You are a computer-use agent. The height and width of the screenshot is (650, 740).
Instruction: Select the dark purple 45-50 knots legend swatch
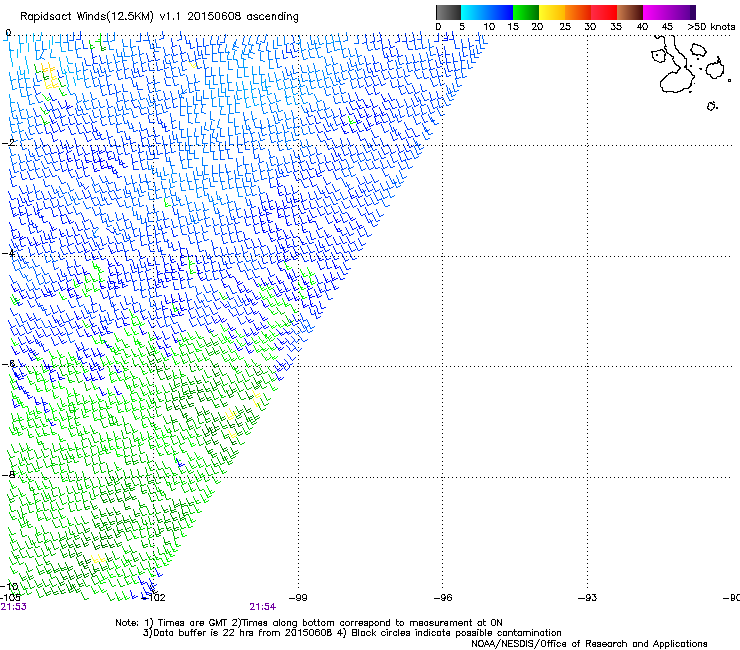click(x=682, y=12)
